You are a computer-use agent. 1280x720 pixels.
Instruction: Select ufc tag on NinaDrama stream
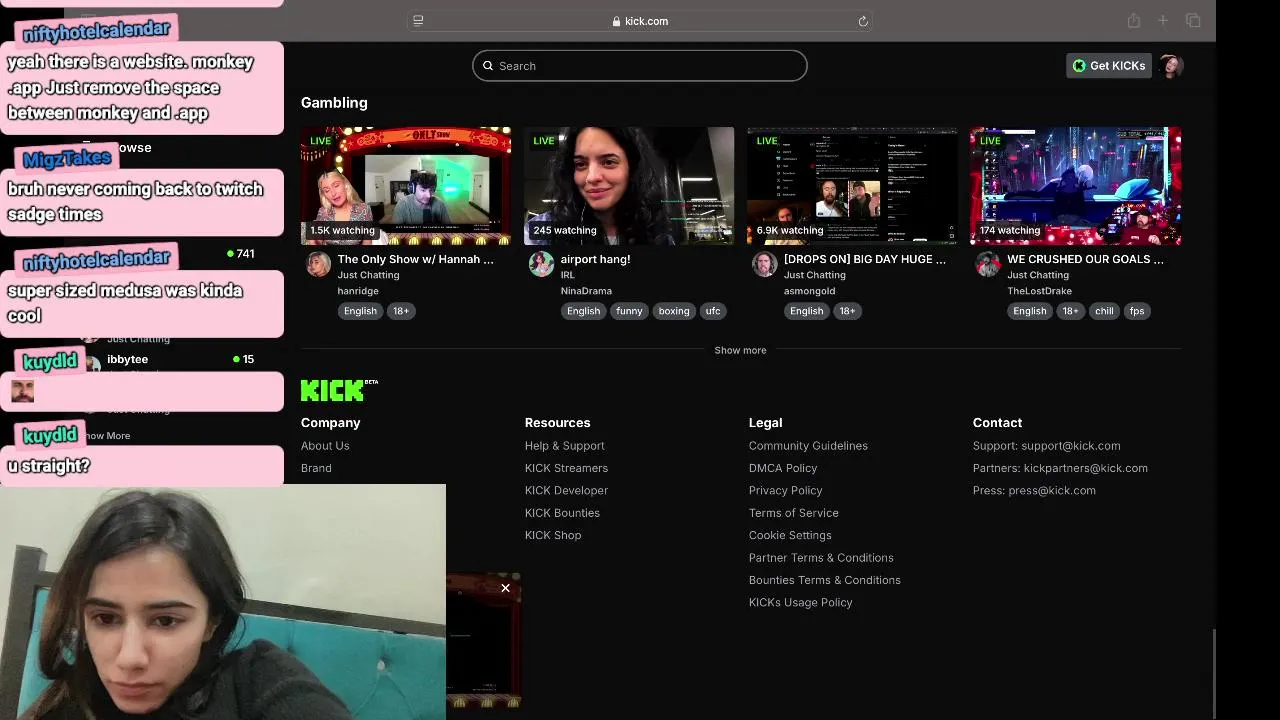(713, 311)
